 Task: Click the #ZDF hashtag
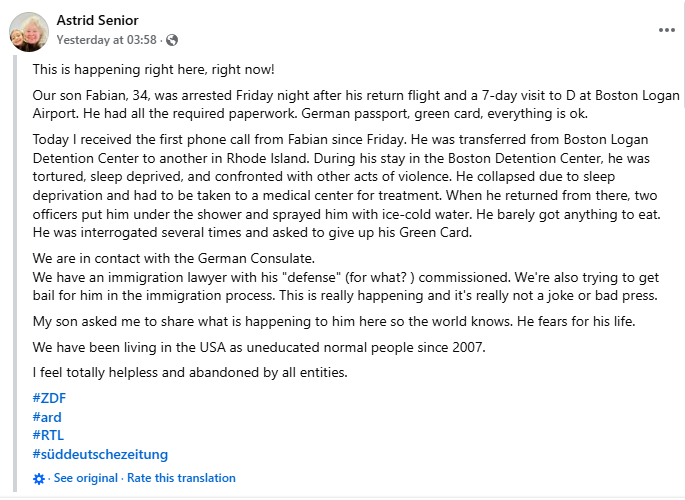pos(49,398)
